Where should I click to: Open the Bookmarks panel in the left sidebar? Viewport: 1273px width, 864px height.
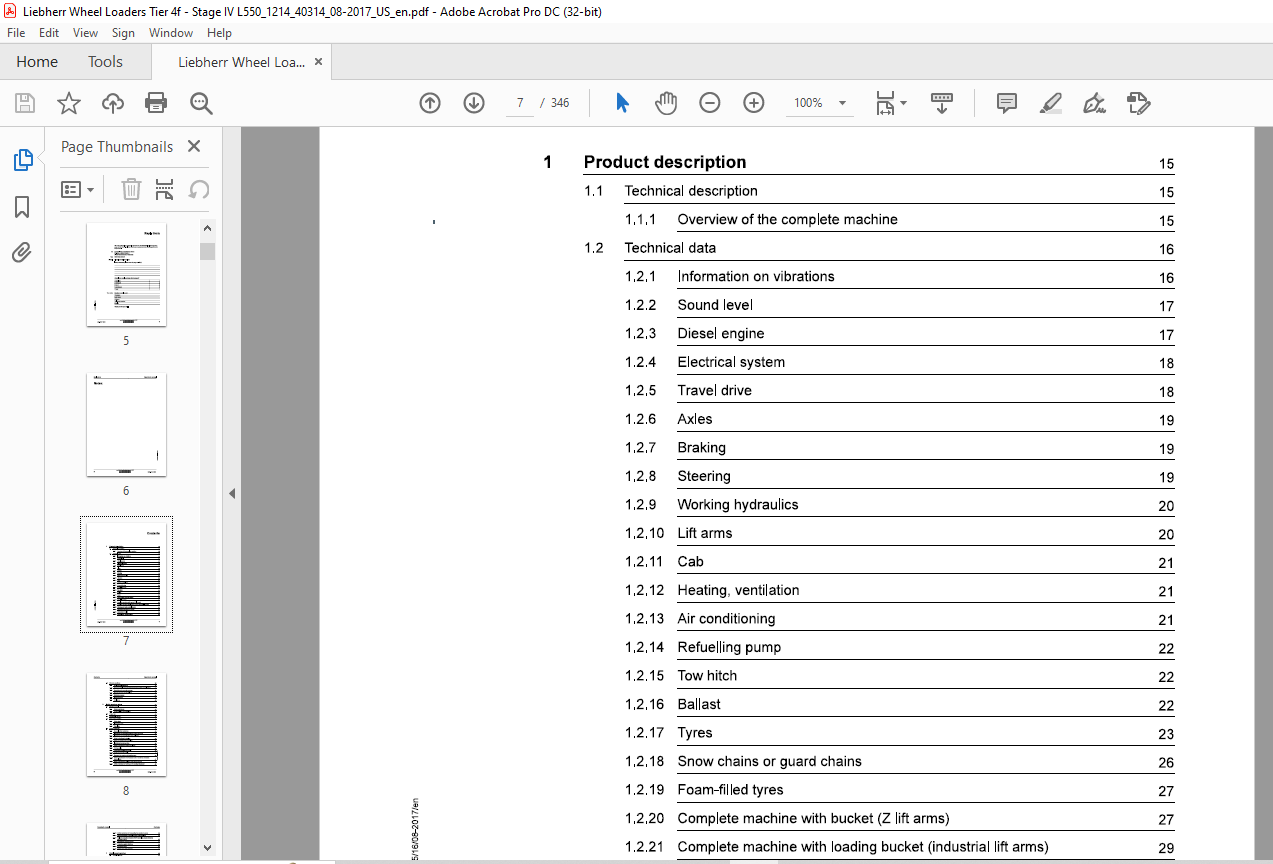click(22, 207)
